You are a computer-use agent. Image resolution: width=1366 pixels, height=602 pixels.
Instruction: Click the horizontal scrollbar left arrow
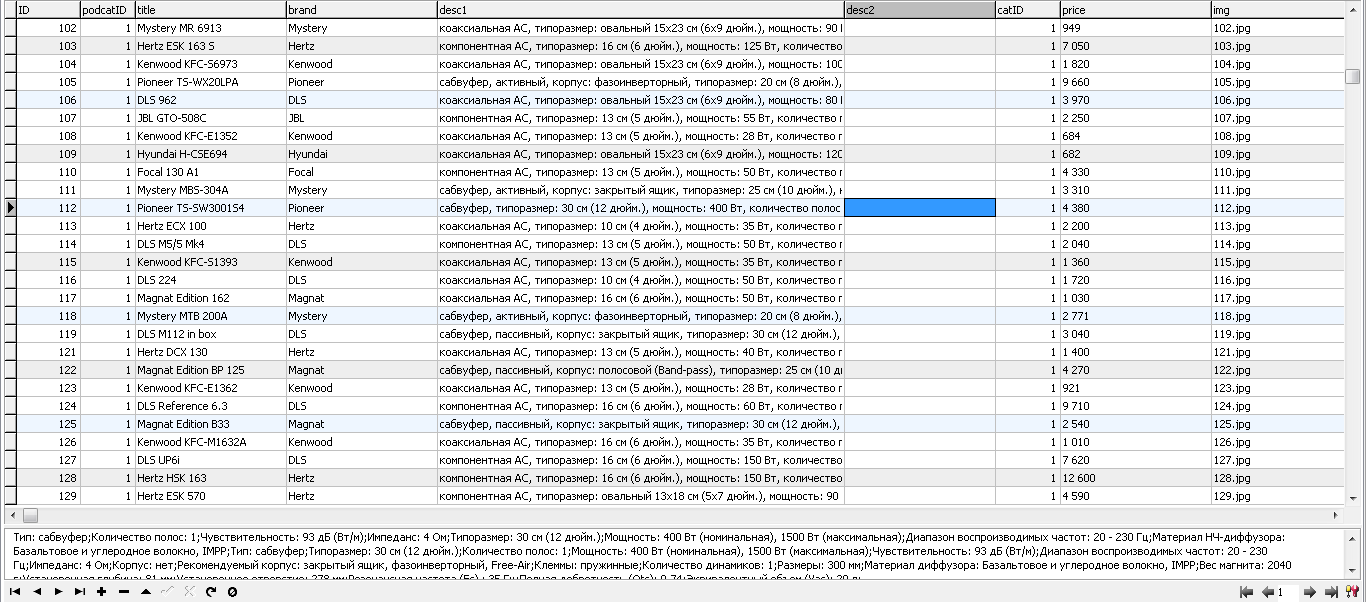[12, 514]
